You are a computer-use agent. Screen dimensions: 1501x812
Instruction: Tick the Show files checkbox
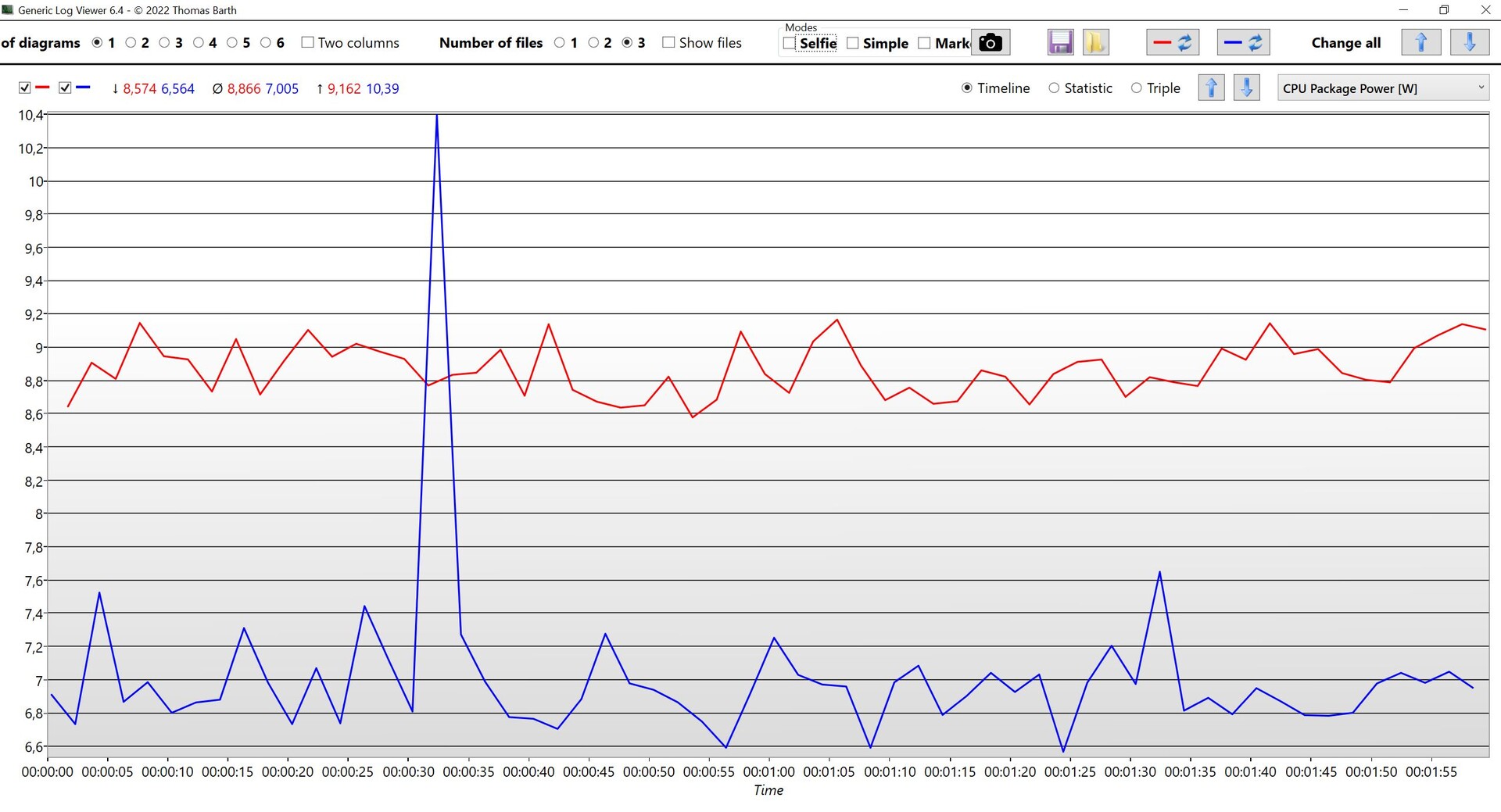668,43
